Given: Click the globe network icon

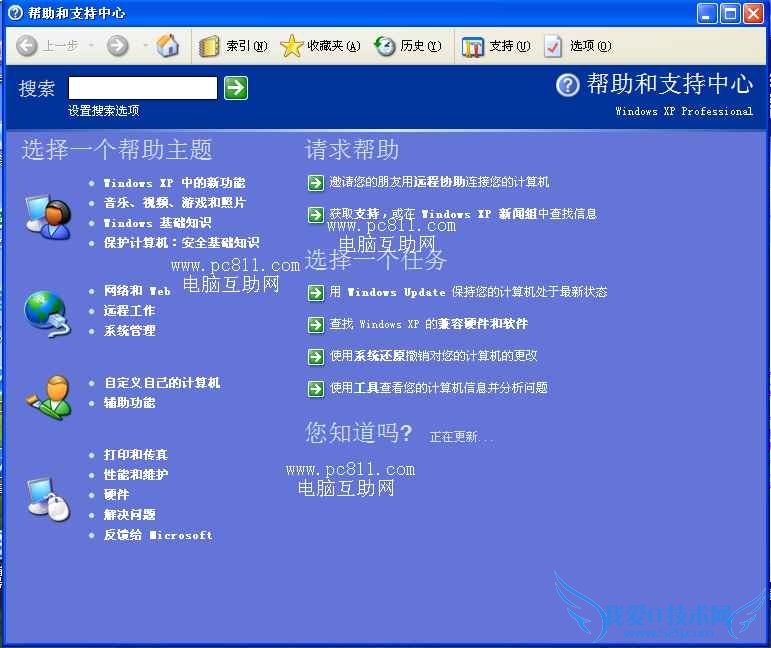Looking at the screenshot, I should point(48,314).
